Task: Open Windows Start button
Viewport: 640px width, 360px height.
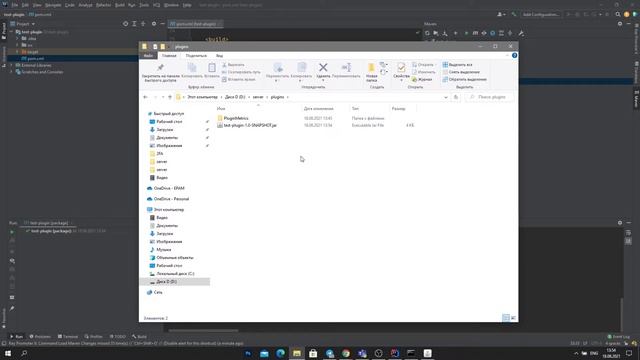Action: (8, 353)
